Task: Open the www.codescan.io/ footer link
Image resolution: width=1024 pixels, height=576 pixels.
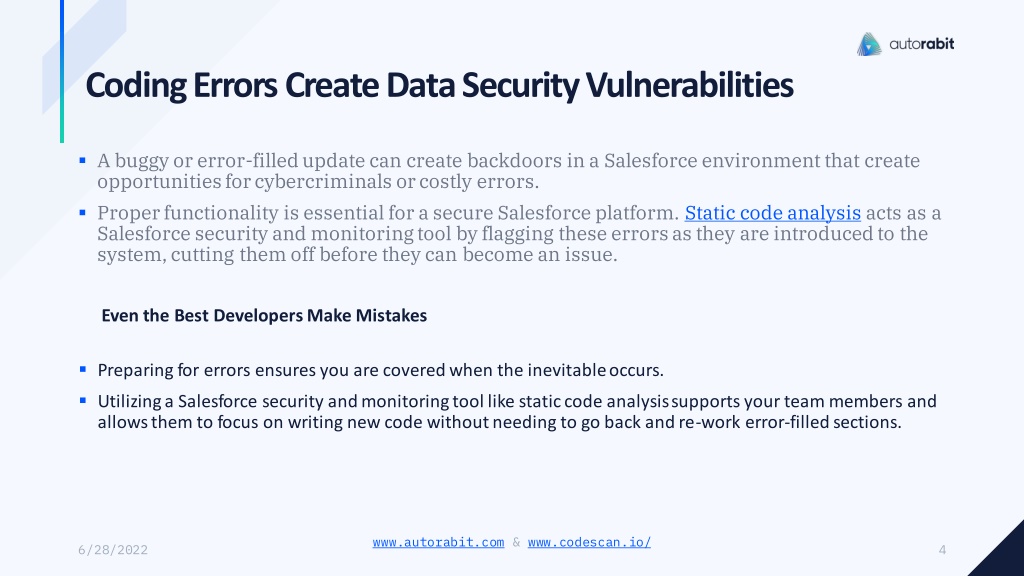Action: pyautogui.click(x=589, y=542)
